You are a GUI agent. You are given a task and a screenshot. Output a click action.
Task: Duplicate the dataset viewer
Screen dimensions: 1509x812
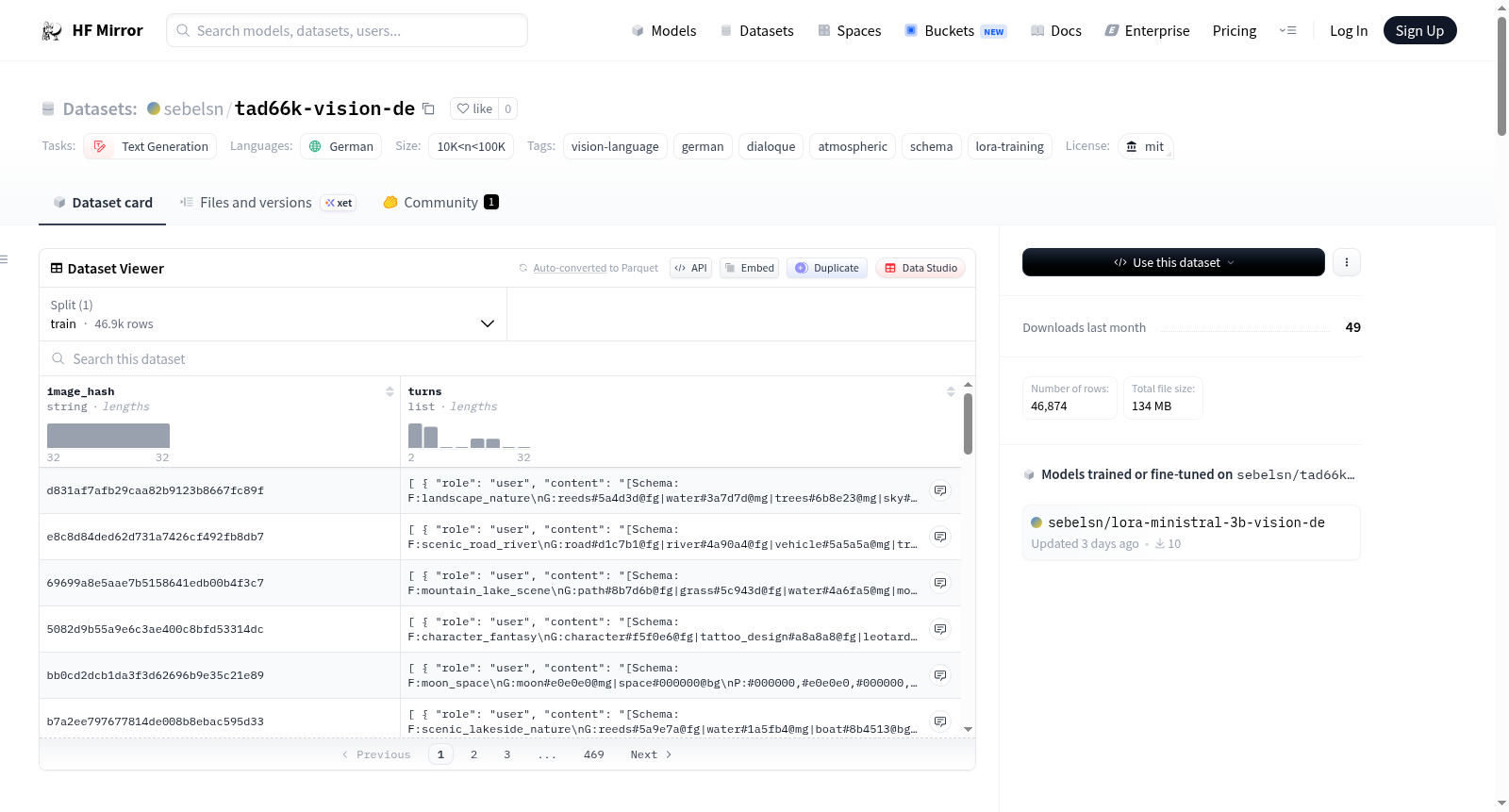click(x=827, y=268)
